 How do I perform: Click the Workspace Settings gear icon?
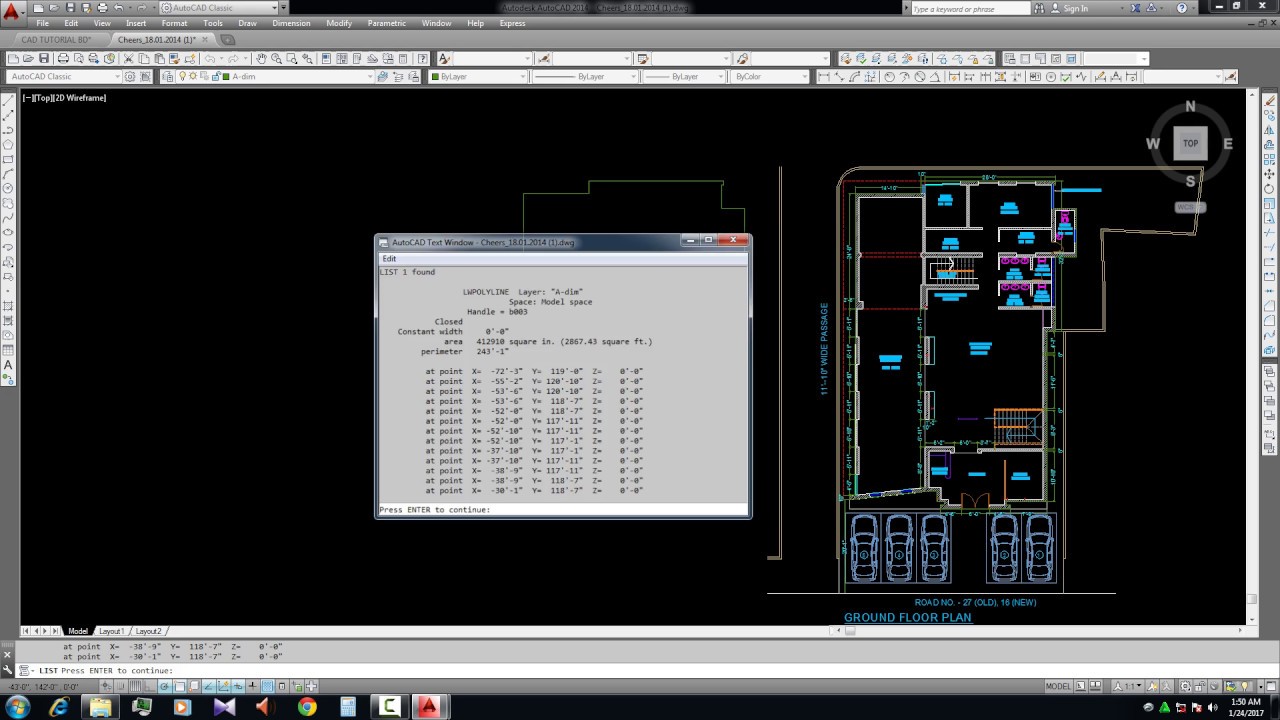[x=130, y=76]
